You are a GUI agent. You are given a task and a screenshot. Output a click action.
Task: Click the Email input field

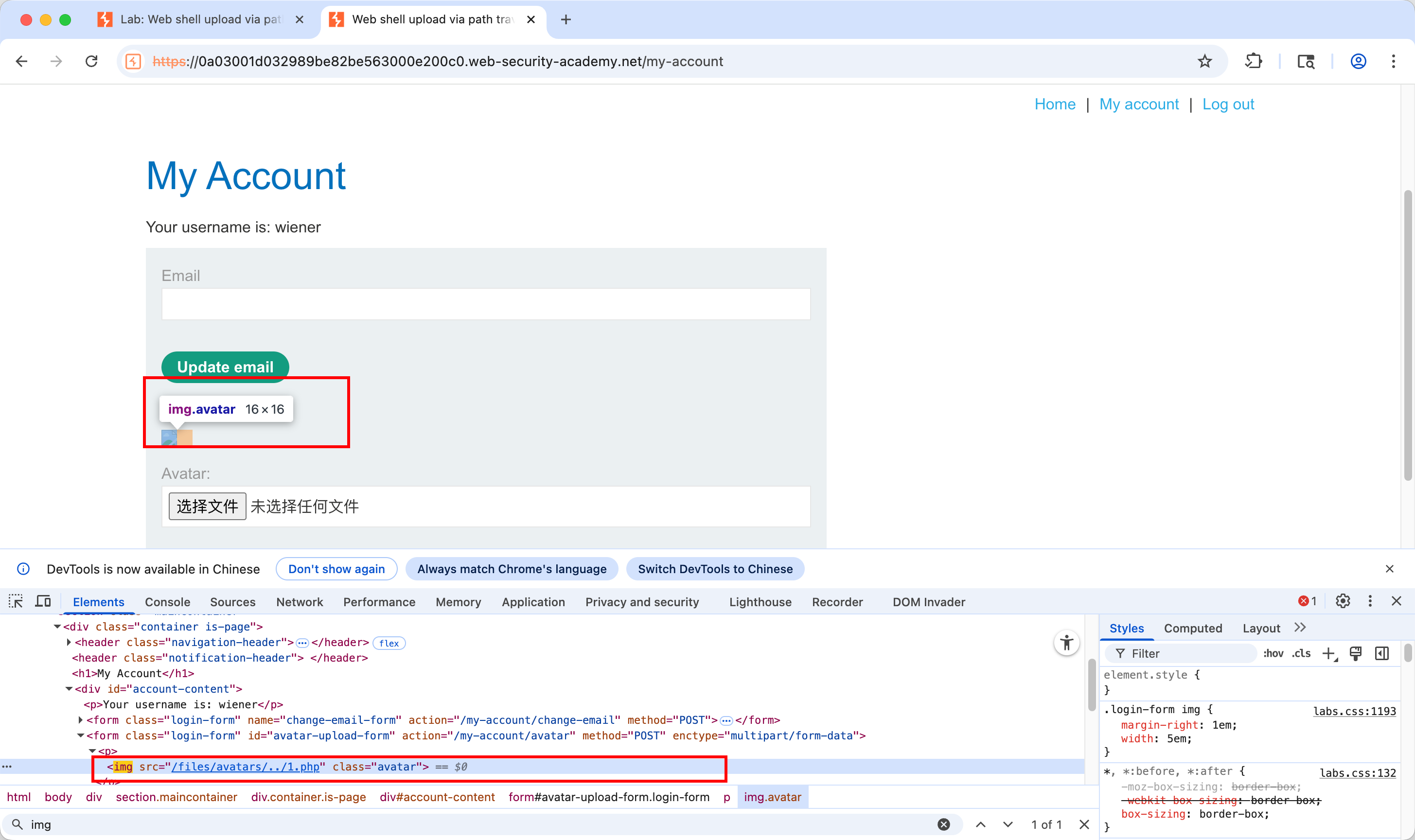485,304
